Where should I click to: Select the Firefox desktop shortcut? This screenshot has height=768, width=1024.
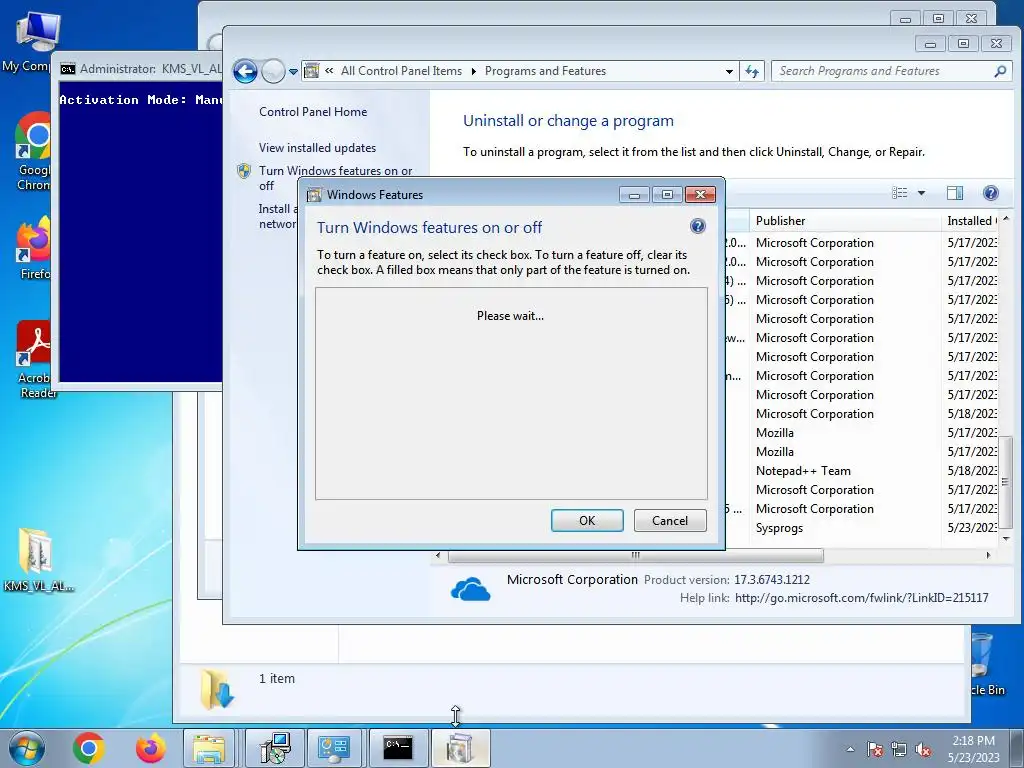pos(34,248)
